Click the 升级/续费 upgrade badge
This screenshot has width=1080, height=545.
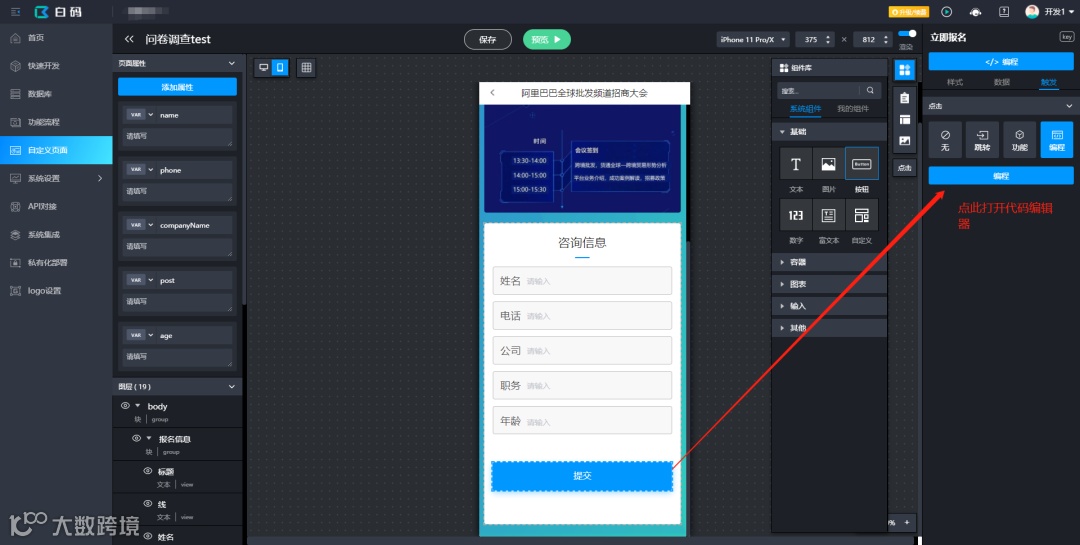pyautogui.click(x=908, y=12)
